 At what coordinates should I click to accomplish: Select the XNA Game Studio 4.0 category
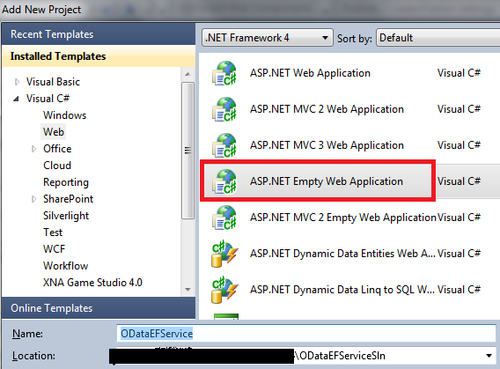click(93, 282)
